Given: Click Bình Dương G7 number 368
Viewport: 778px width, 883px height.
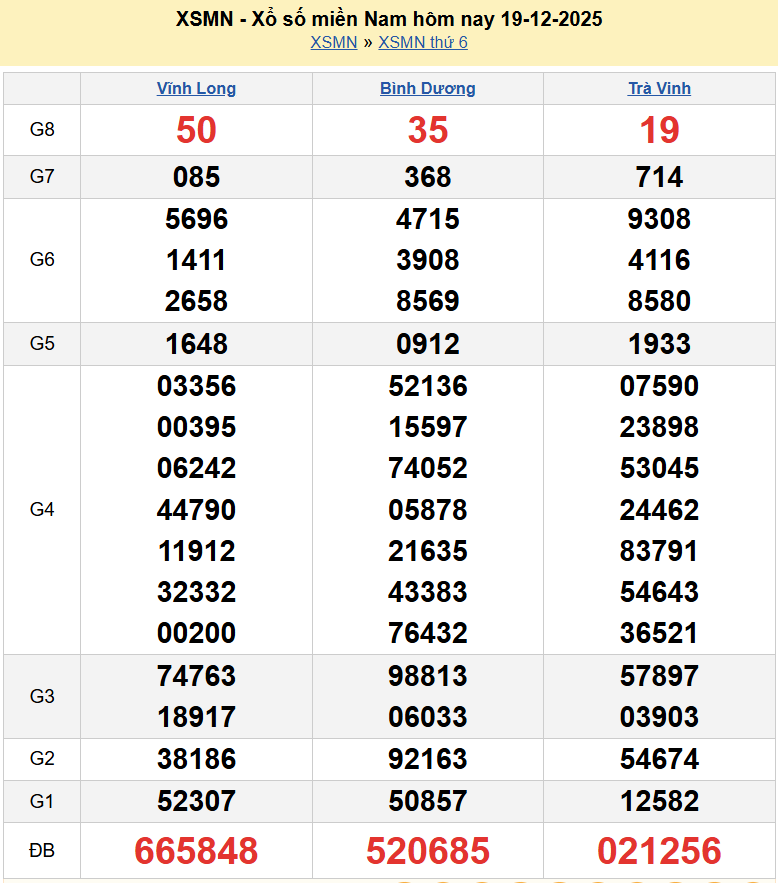Looking at the screenshot, I should (427, 177).
